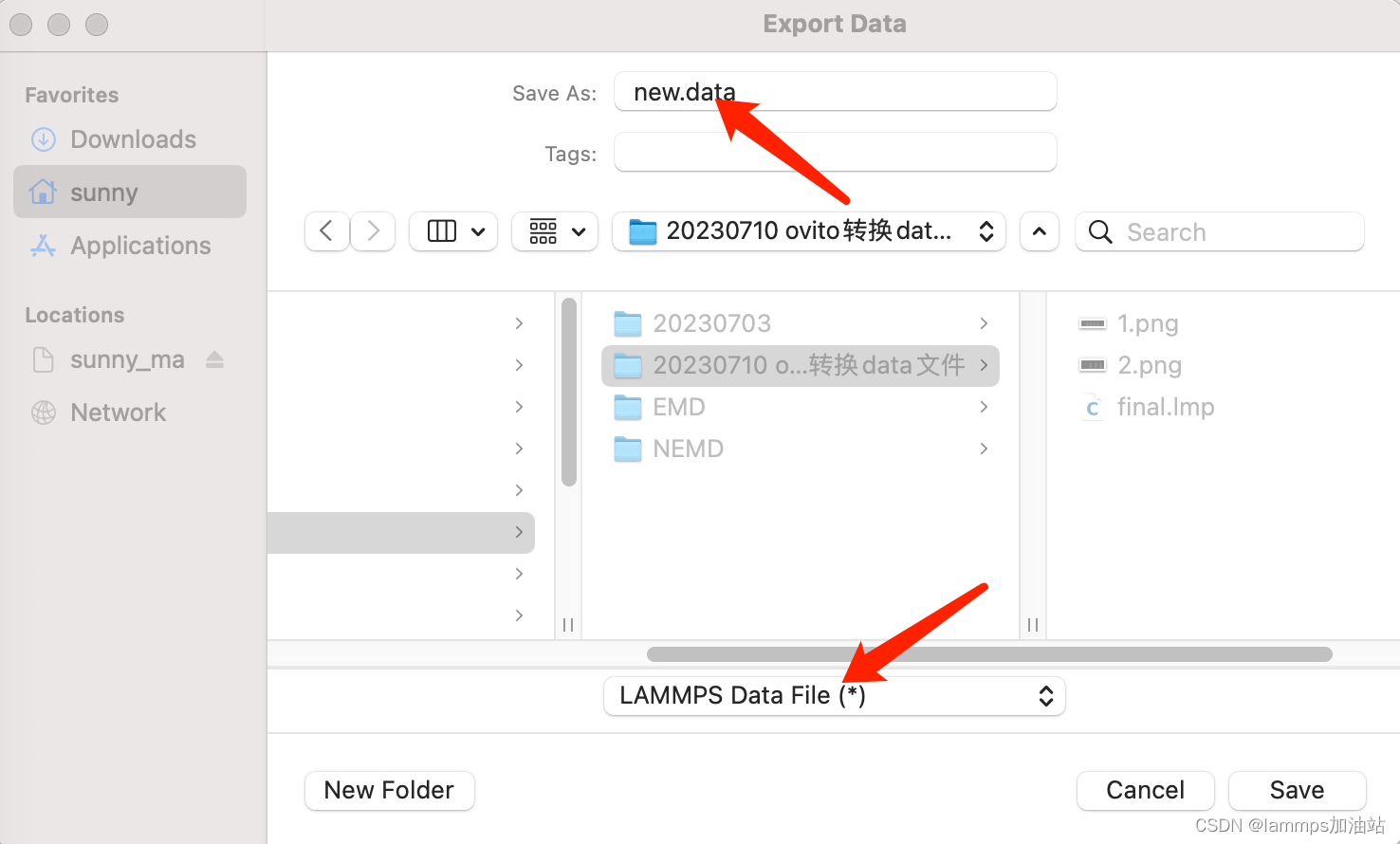Click the Save button
The width and height of the screenshot is (1400, 844).
click(1297, 790)
